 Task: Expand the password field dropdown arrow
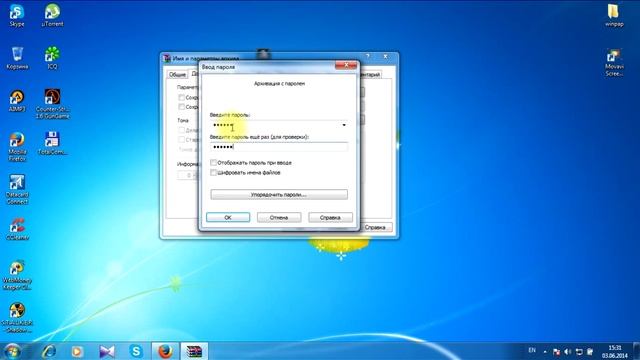pyautogui.click(x=344, y=125)
